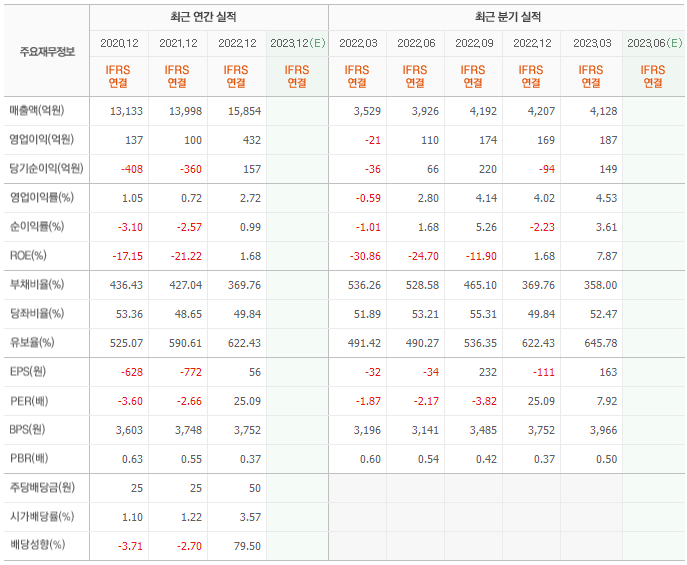The image size is (687, 565).
Task: Click the dividend yield value 3.57
Action: click(x=250, y=517)
